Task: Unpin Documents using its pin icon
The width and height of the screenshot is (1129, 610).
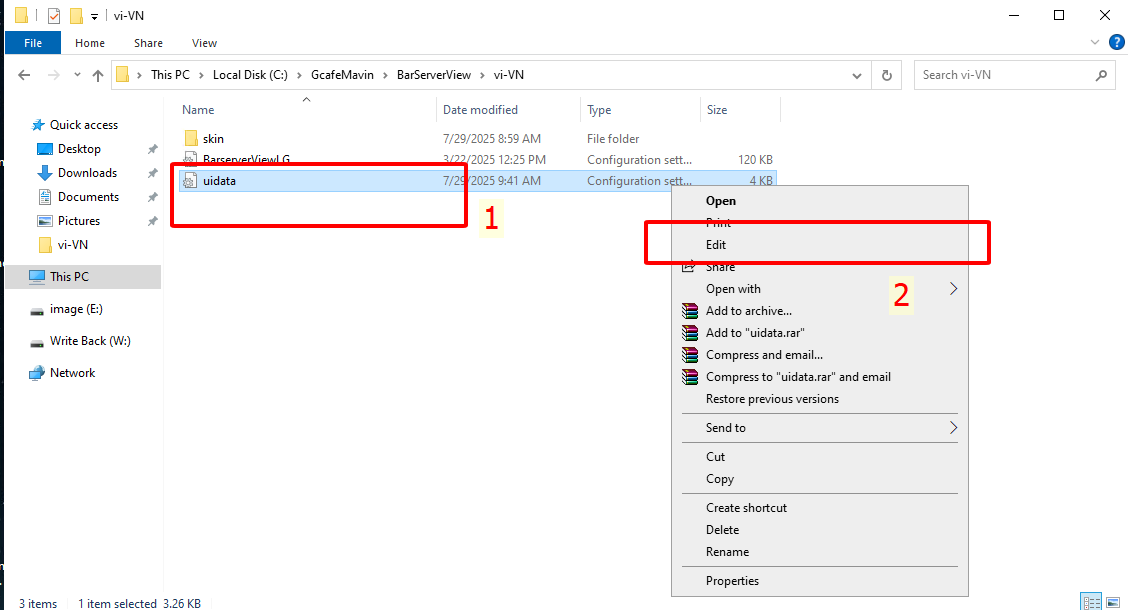Action: 153,197
